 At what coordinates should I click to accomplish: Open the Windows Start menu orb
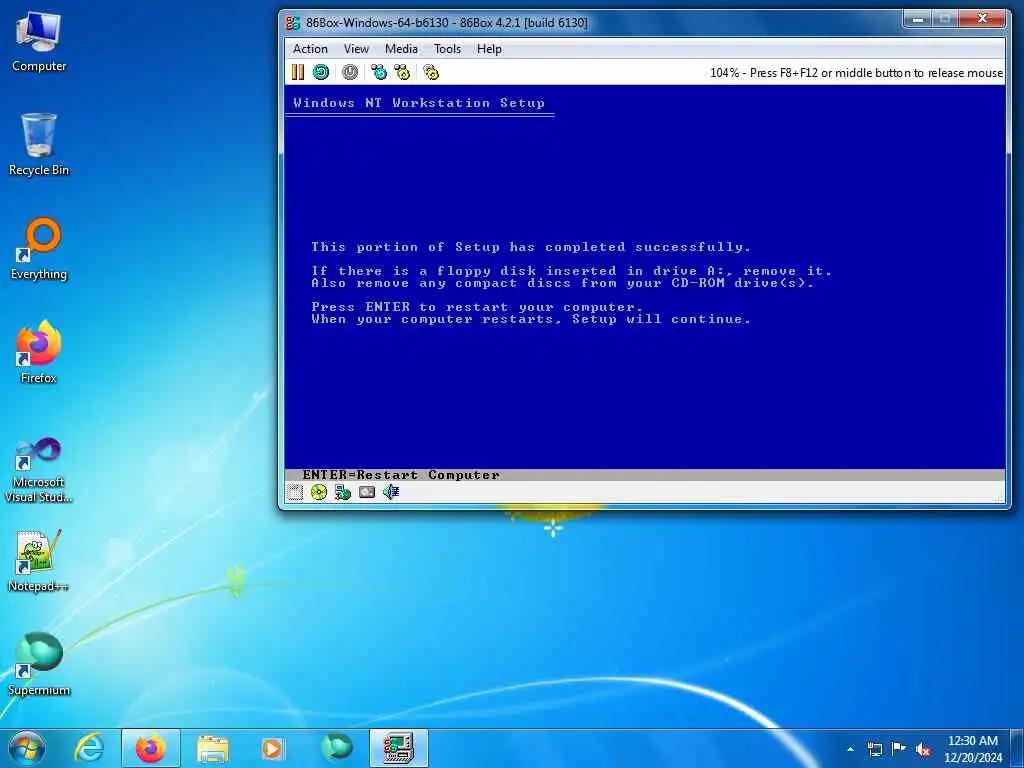(26, 748)
